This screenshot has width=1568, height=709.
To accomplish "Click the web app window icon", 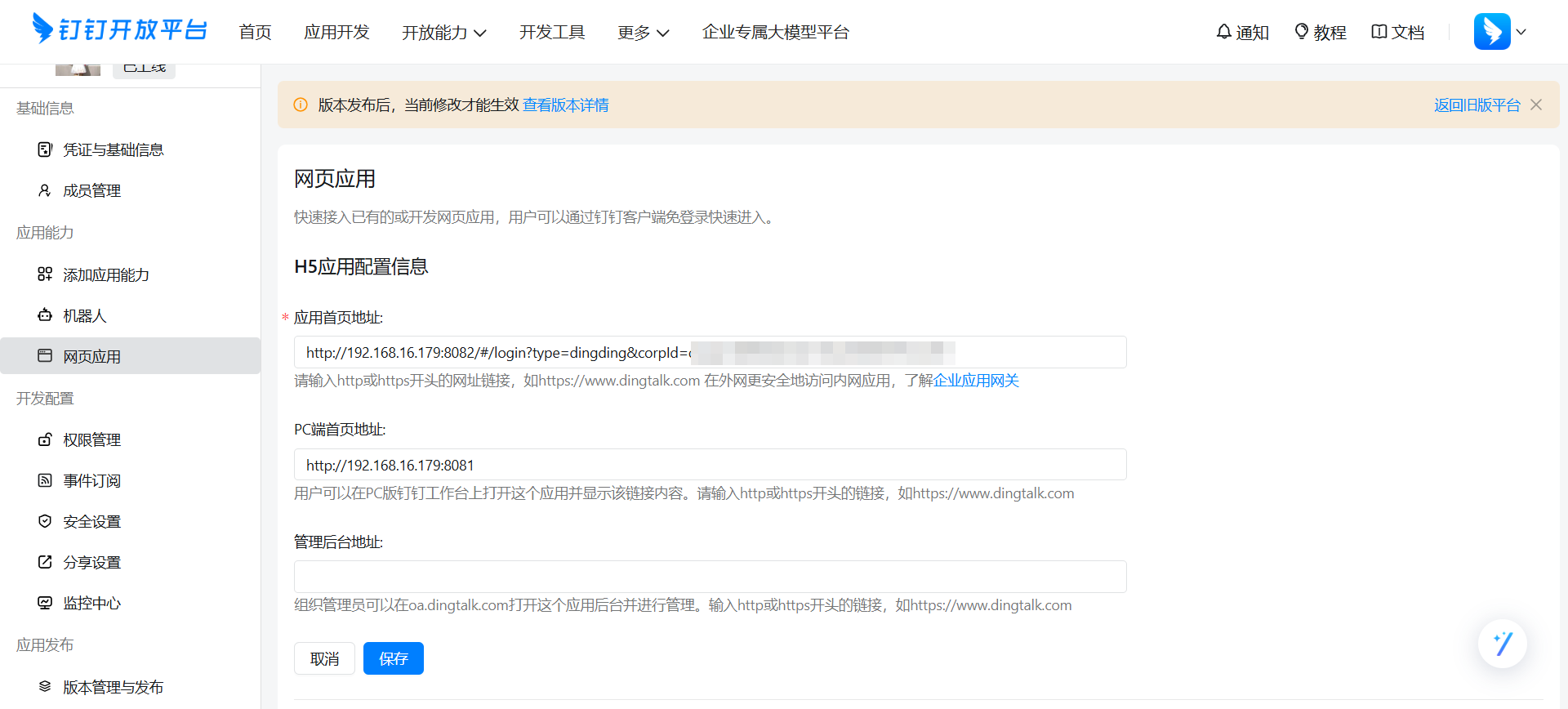I will (45, 356).
